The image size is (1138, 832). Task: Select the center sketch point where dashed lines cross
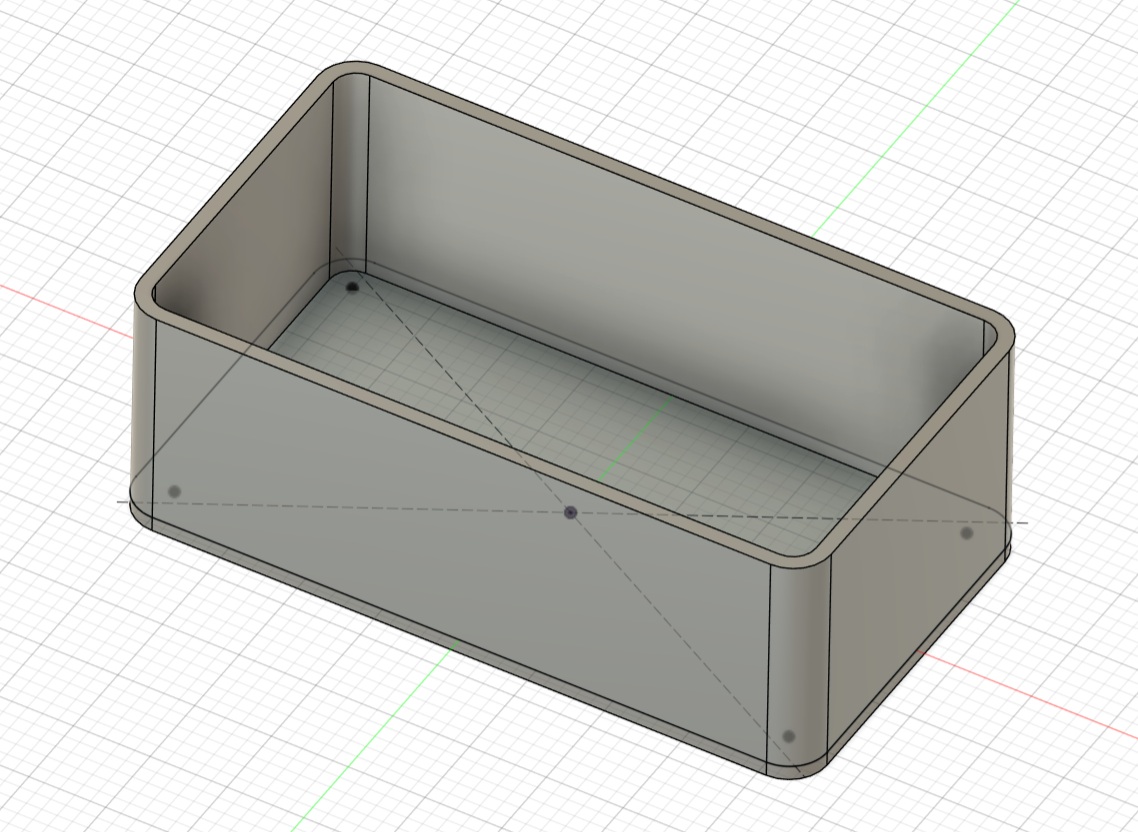tap(571, 512)
